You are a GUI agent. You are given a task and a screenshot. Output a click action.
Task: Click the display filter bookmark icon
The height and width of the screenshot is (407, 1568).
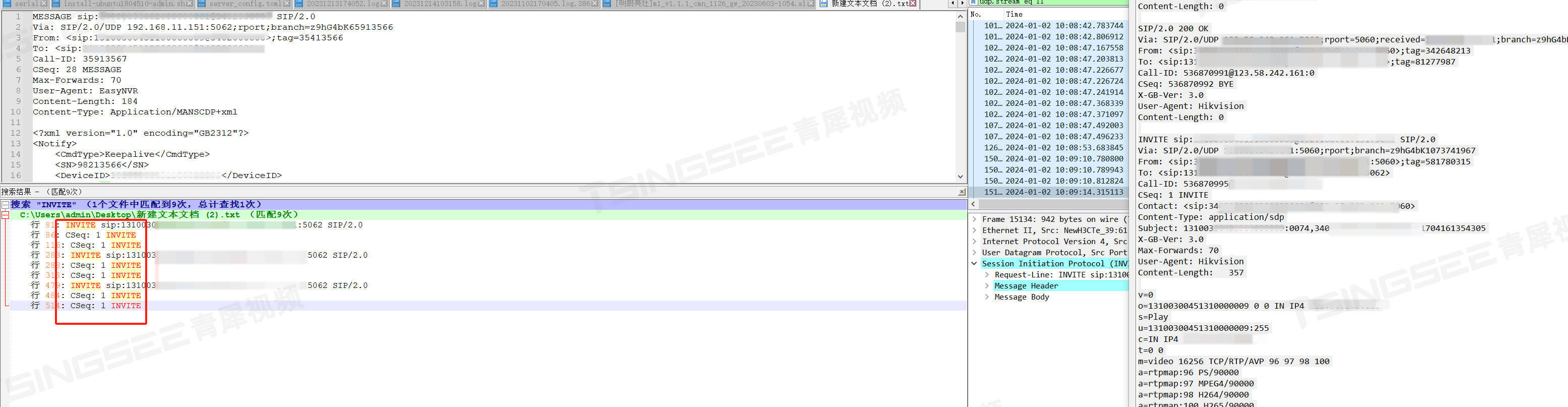(973, 3)
